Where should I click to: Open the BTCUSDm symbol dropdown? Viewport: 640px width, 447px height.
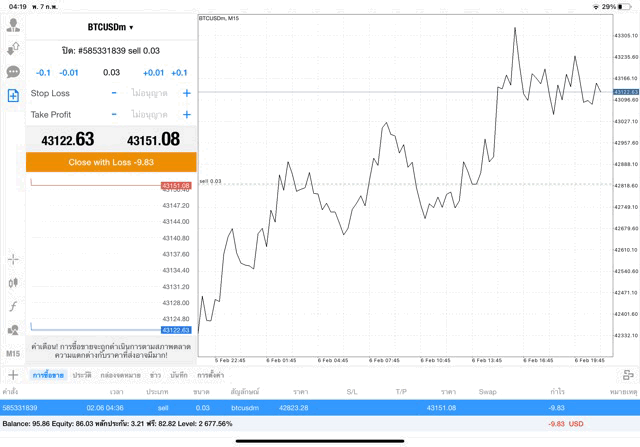[x=110, y=27]
